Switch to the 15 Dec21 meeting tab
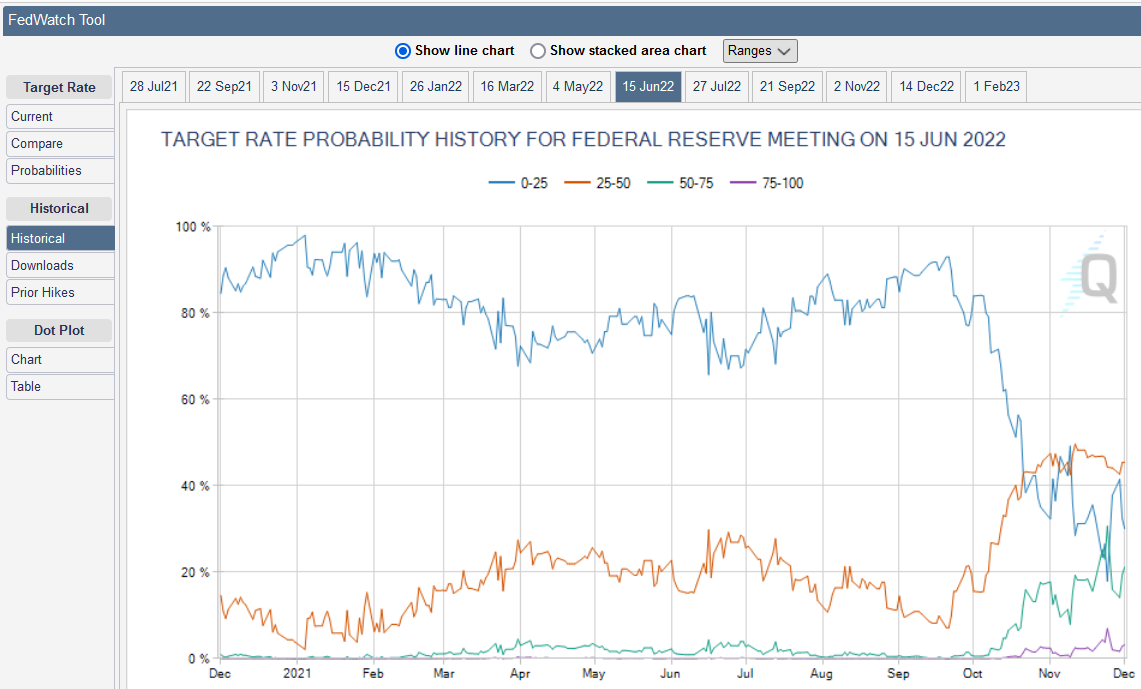Viewport: 1141px width, 689px height. [x=363, y=87]
